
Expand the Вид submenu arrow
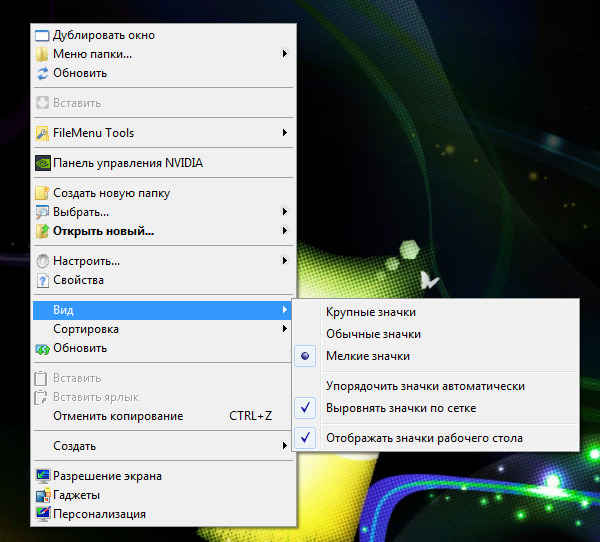tap(285, 310)
